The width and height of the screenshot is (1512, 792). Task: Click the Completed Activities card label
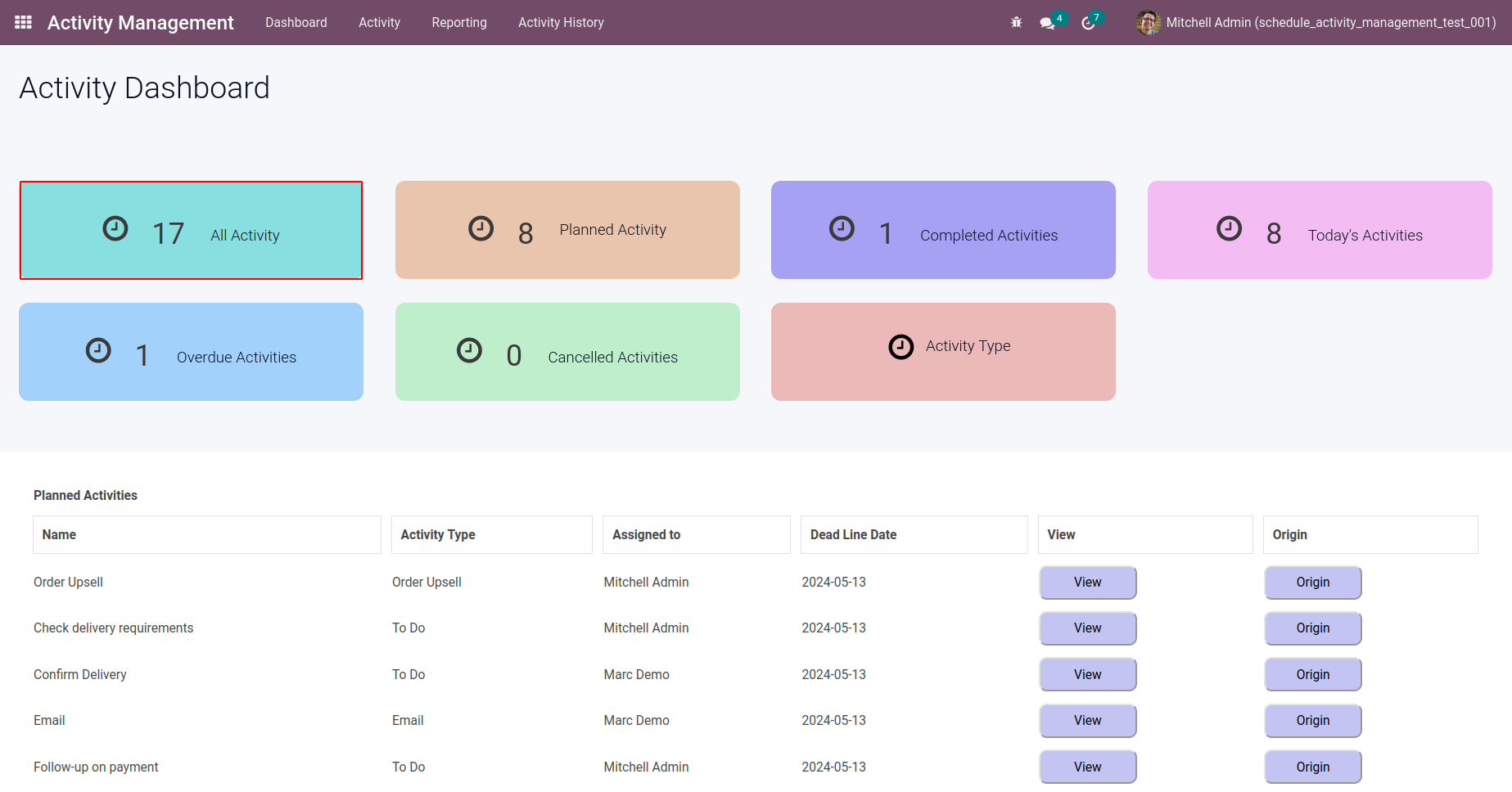989,236
